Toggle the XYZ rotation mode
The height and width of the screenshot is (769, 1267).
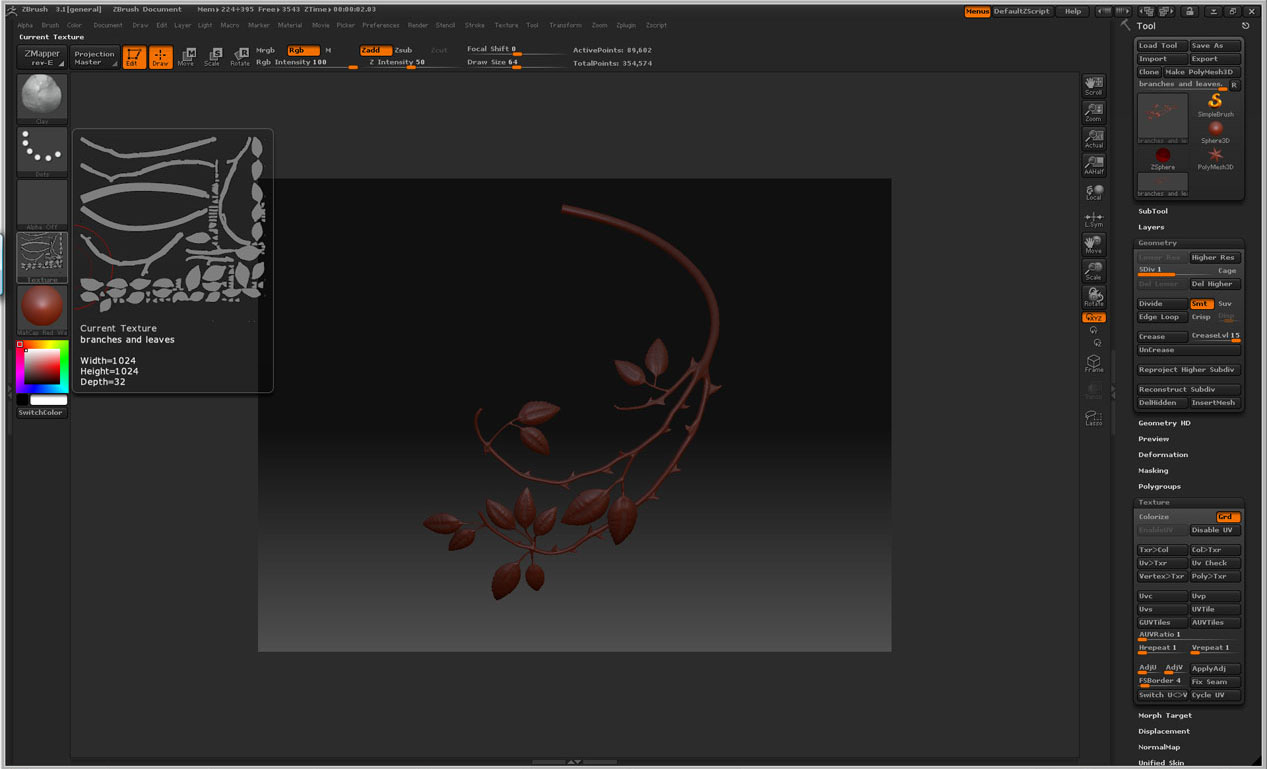click(1094, 317)
